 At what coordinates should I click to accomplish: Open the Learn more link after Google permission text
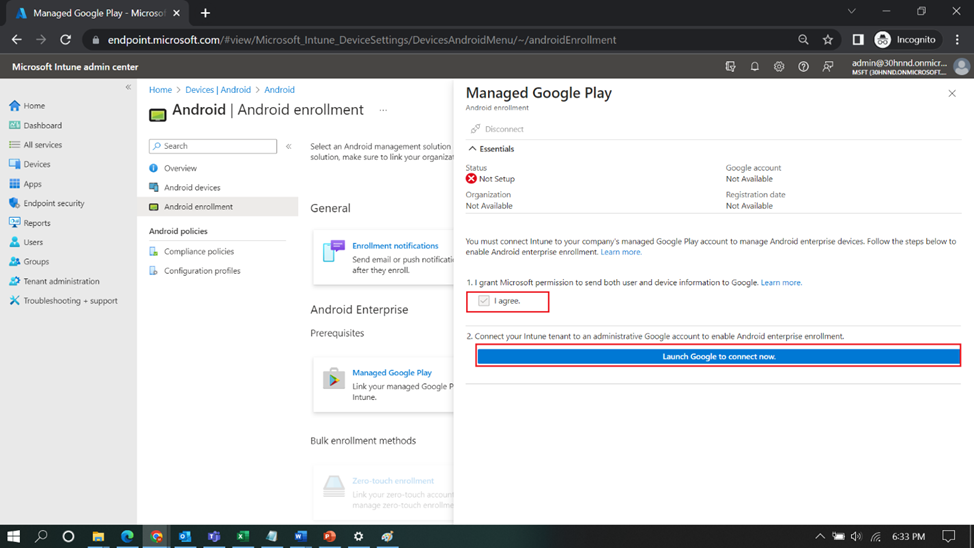(x=781, y=282)
